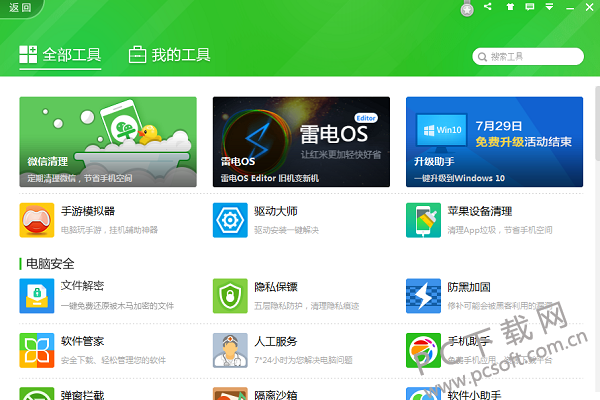Viewport: 600px width, 400px height.
Task: Launch the 软件小助手 icon
Action: 423,393
